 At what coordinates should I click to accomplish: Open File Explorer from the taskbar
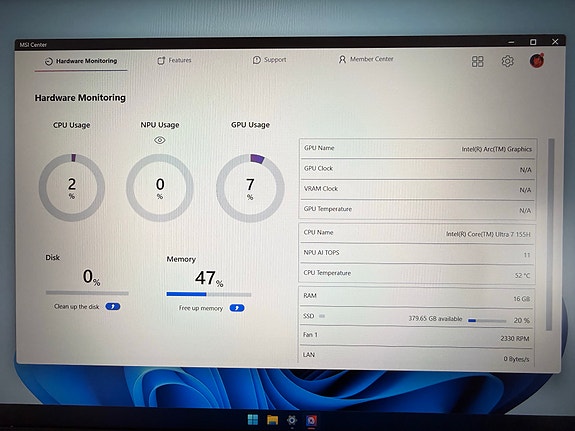point(272,420)
